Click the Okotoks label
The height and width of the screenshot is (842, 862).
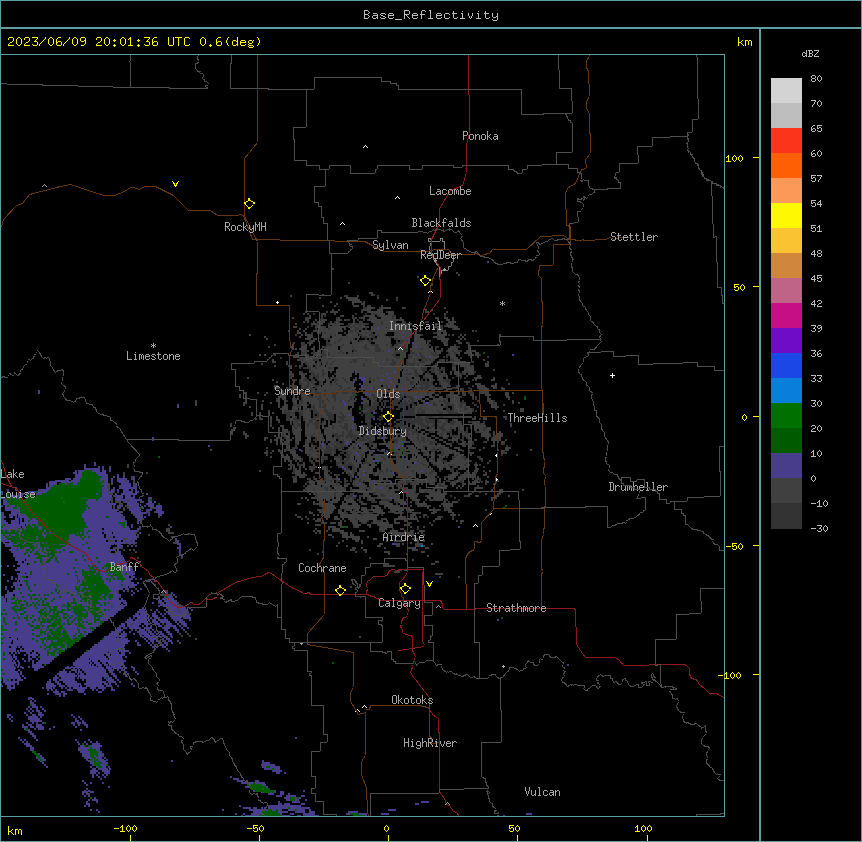[412, 700]
